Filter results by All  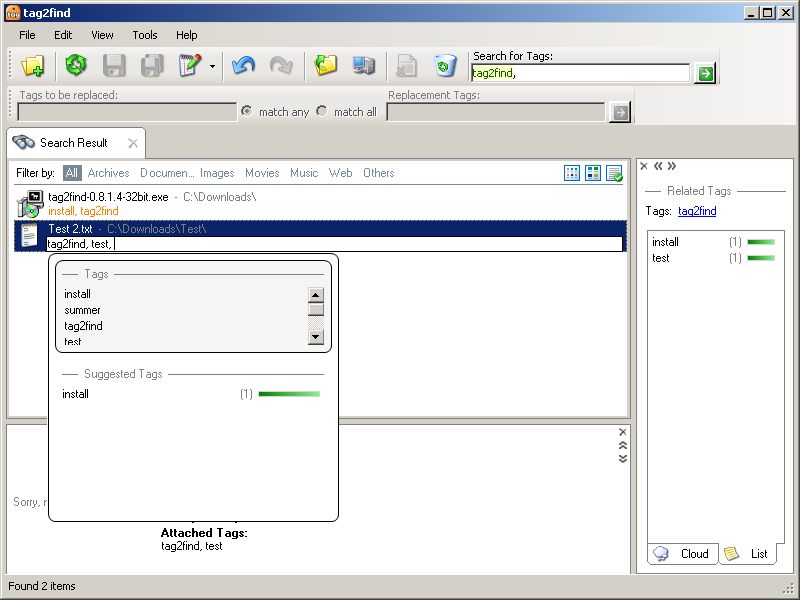click(x=72, y=173)
